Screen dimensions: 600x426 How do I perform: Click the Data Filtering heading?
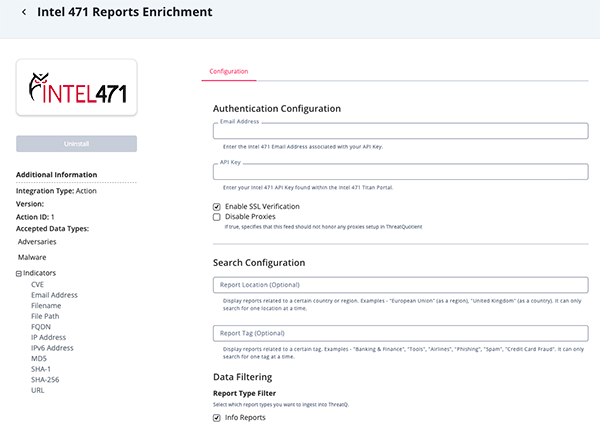(243, 377)
